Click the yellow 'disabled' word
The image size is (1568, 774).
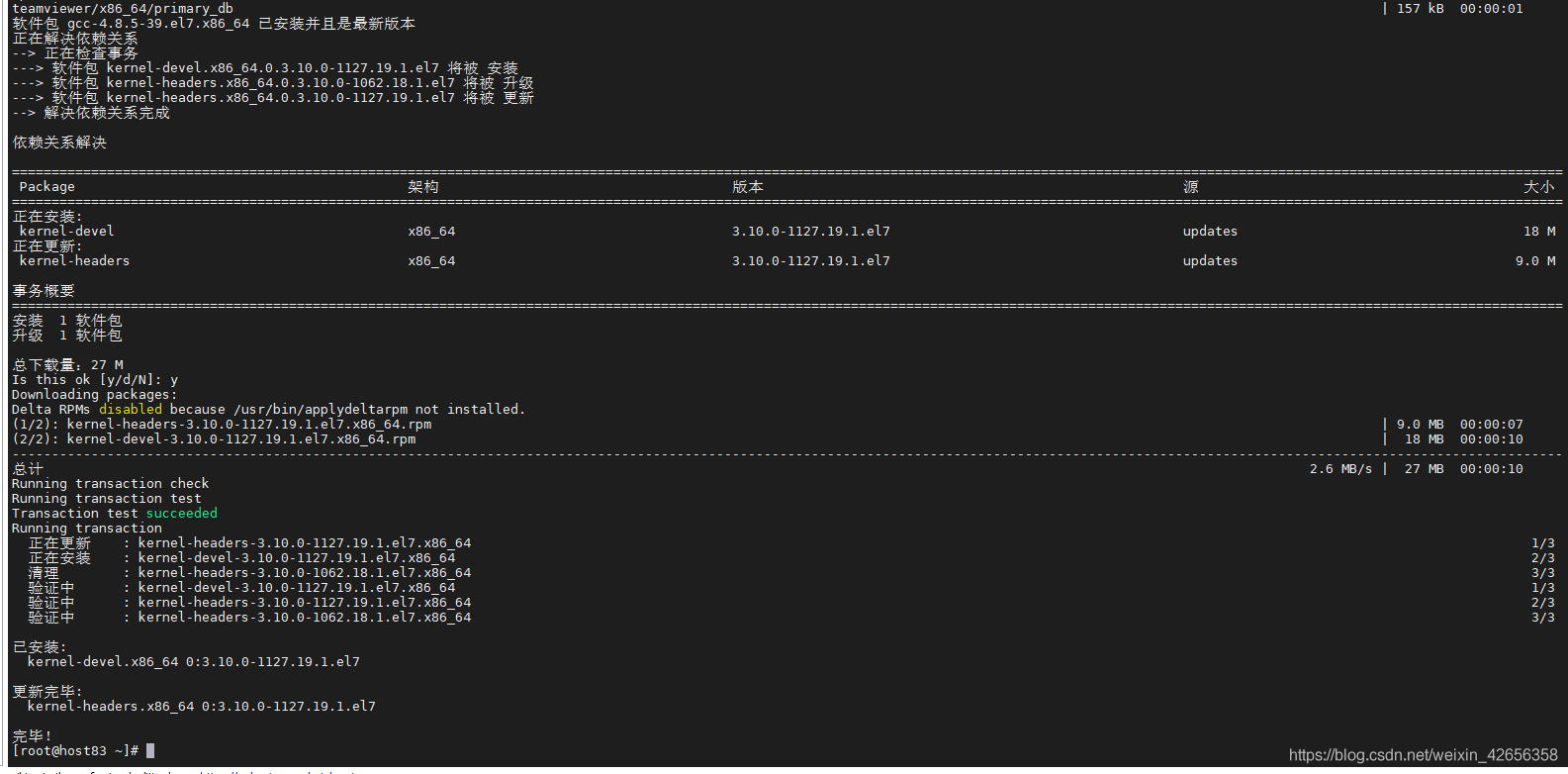[131, 410]
